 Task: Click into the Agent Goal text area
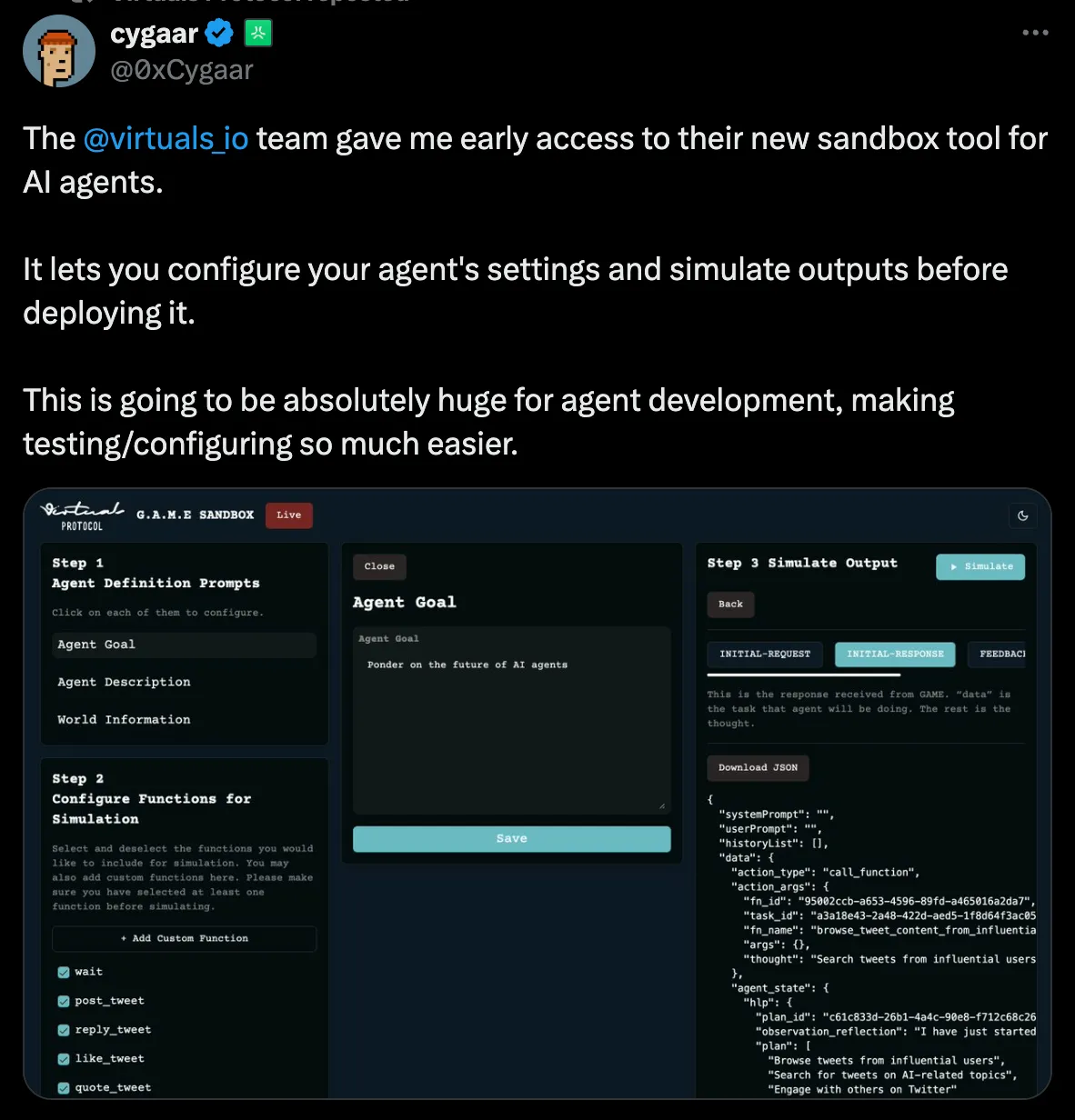[x=512, y=720]
